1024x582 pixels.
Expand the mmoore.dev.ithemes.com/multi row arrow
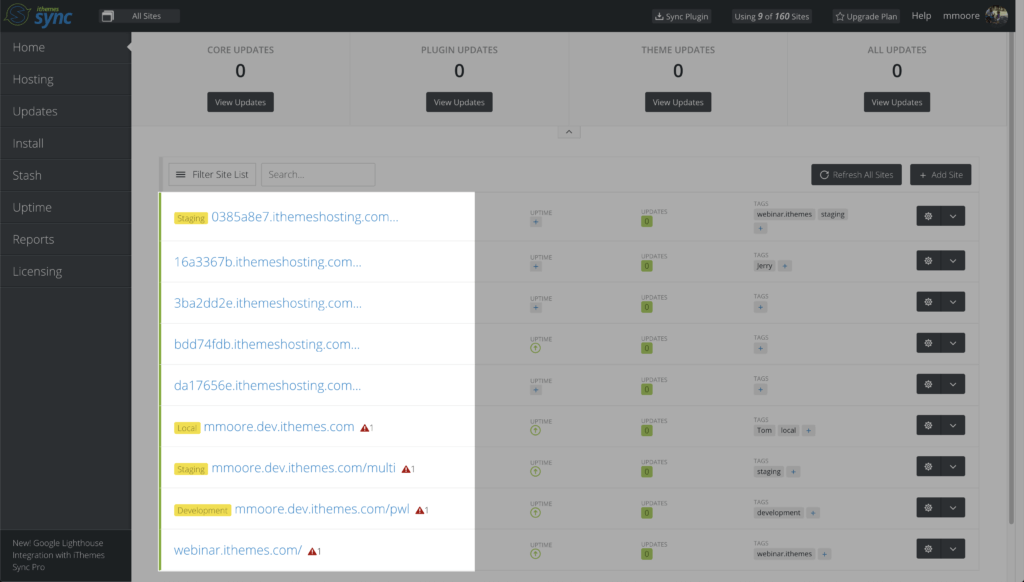(953, 466)
